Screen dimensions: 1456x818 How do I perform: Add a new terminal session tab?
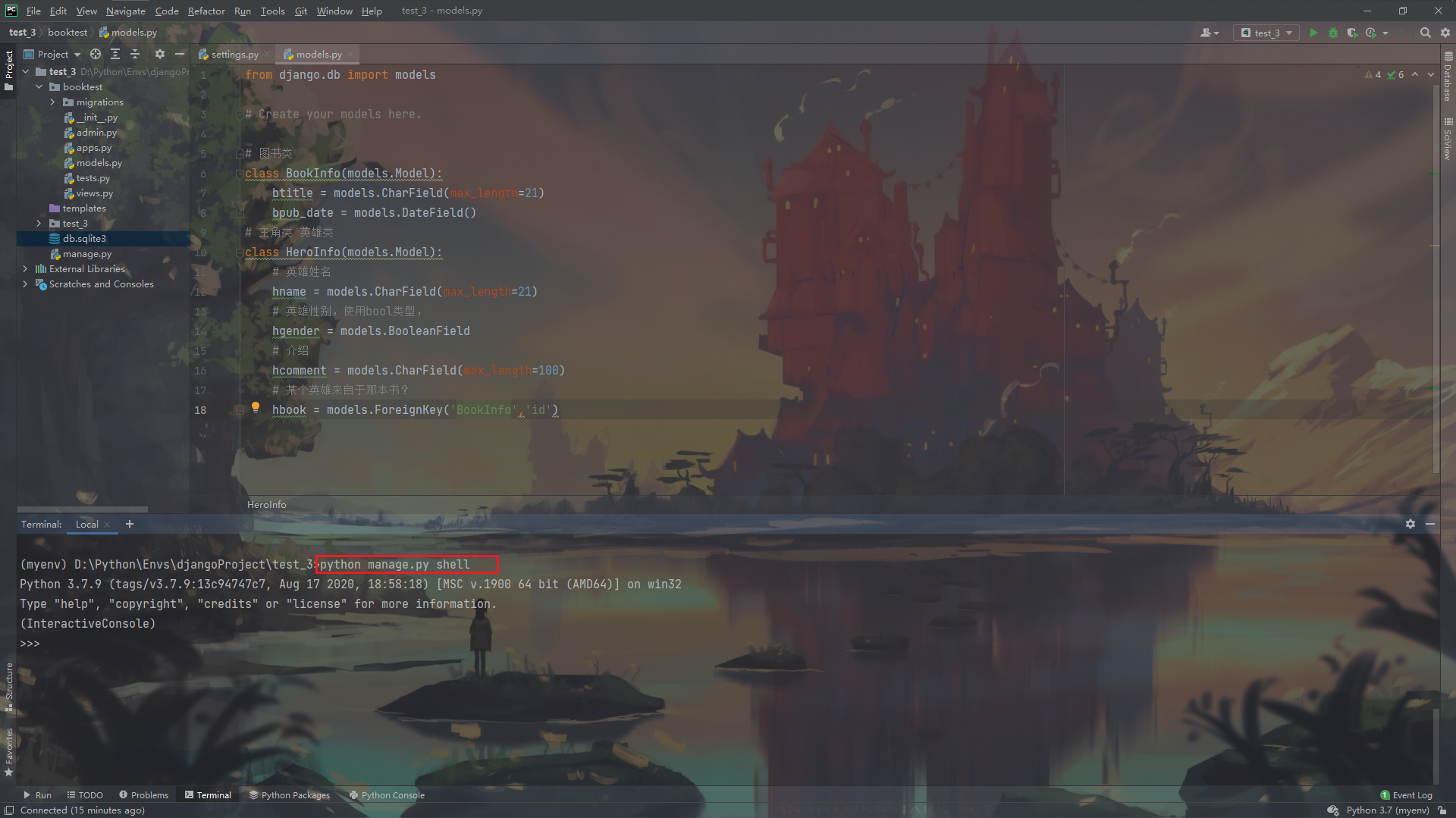(x=130, y=524)
